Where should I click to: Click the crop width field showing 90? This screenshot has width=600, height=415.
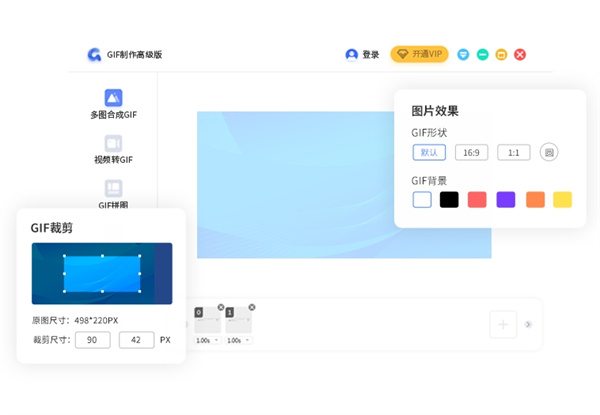tap(93, 340)
